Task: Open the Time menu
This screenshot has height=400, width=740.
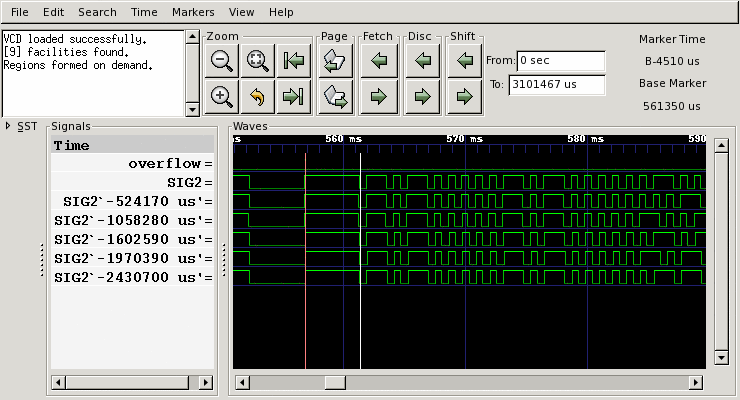Action: pyautogui.click(x=144, y=12)
